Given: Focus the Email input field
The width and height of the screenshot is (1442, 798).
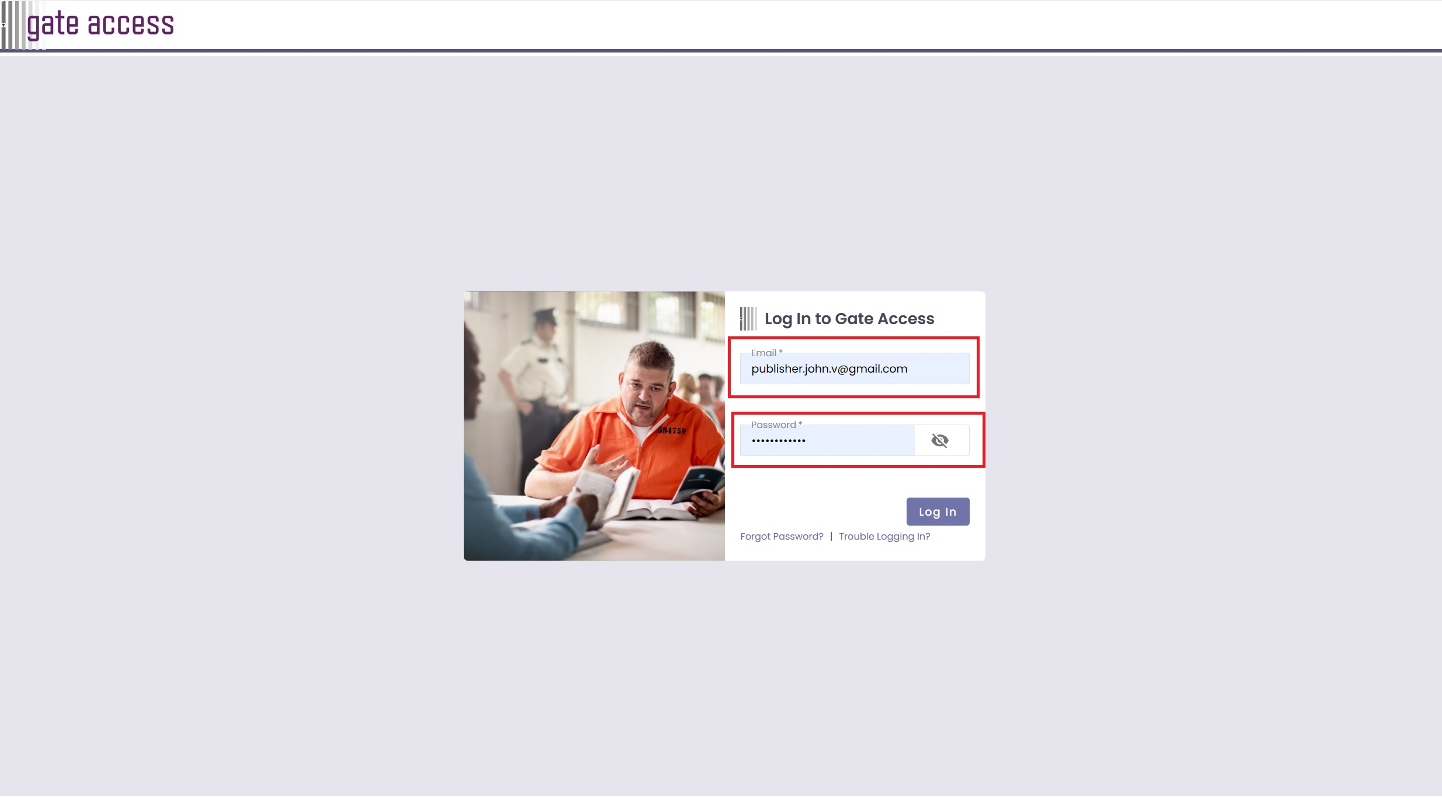Looking at the screenshot, I should click(x=855, y=368).
